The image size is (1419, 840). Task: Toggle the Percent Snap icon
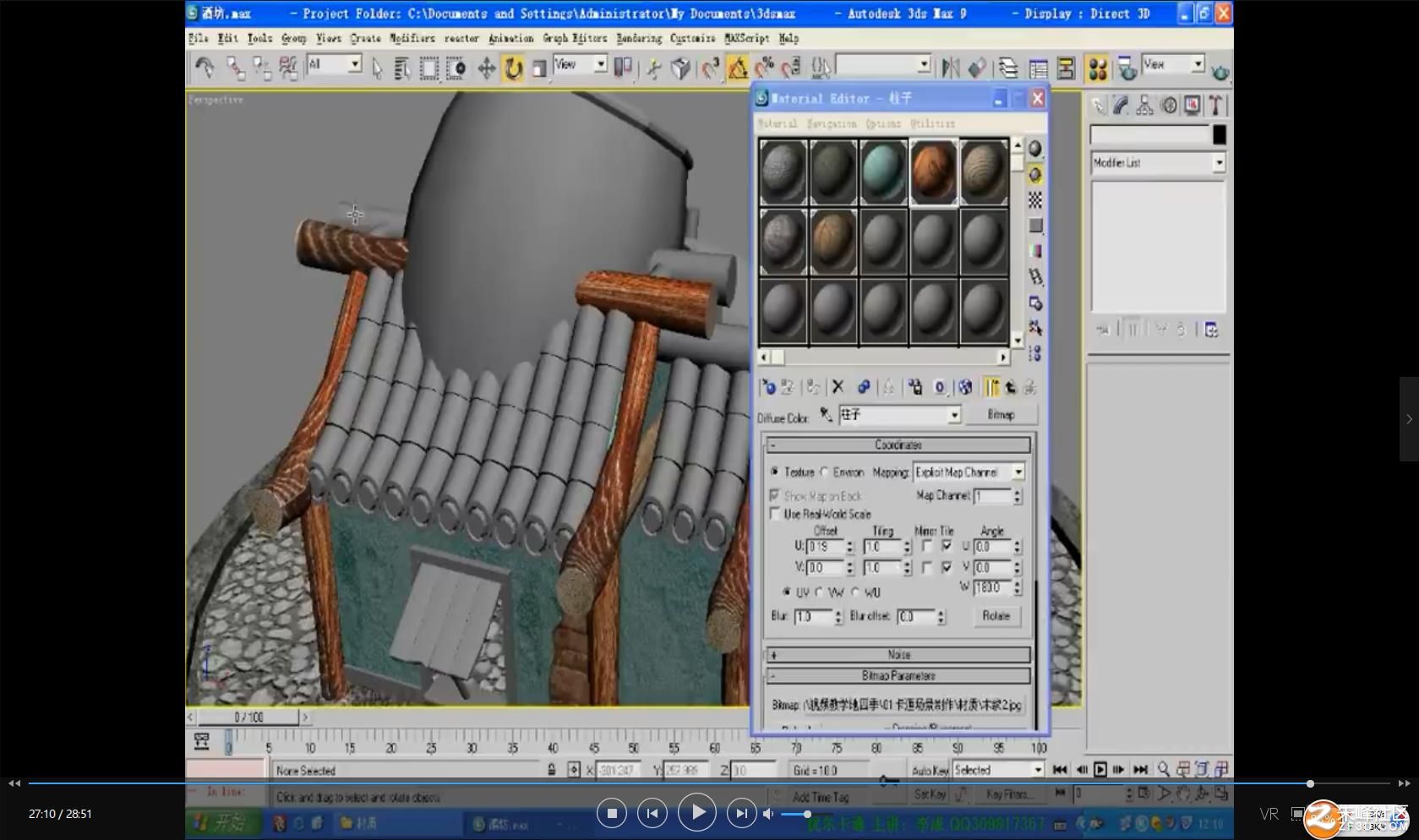point(765,68)
